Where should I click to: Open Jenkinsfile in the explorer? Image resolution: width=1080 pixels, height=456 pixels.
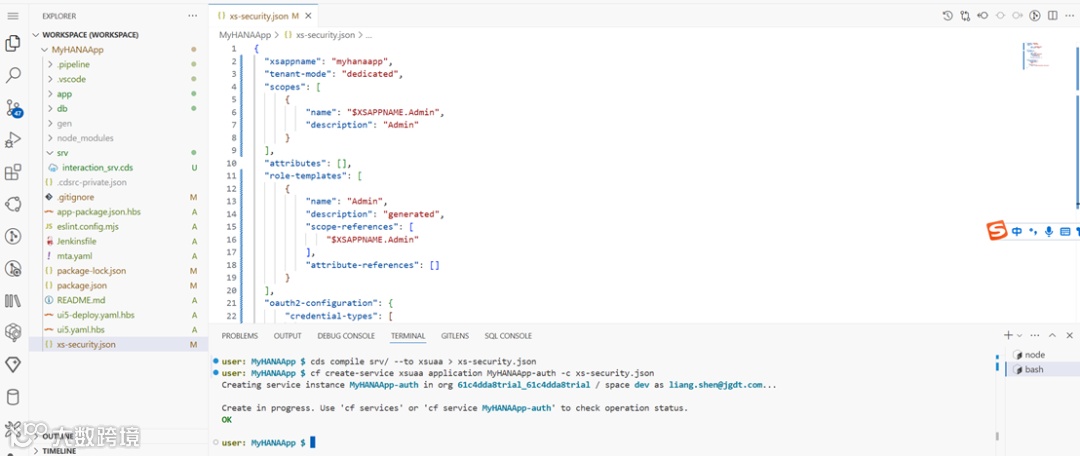click(x=76, y=241)
